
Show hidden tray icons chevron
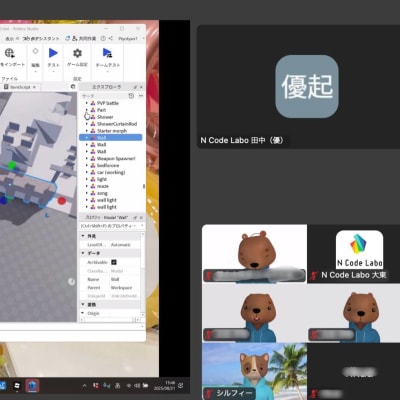pos(84,386)
